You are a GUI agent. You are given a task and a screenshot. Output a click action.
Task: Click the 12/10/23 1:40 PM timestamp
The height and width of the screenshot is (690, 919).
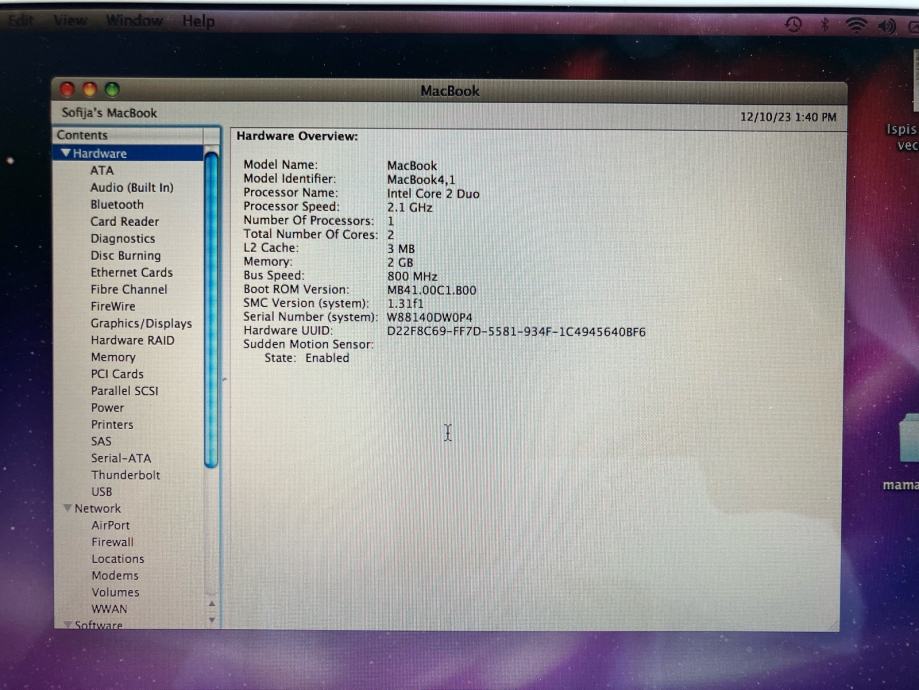click(788, 117)
